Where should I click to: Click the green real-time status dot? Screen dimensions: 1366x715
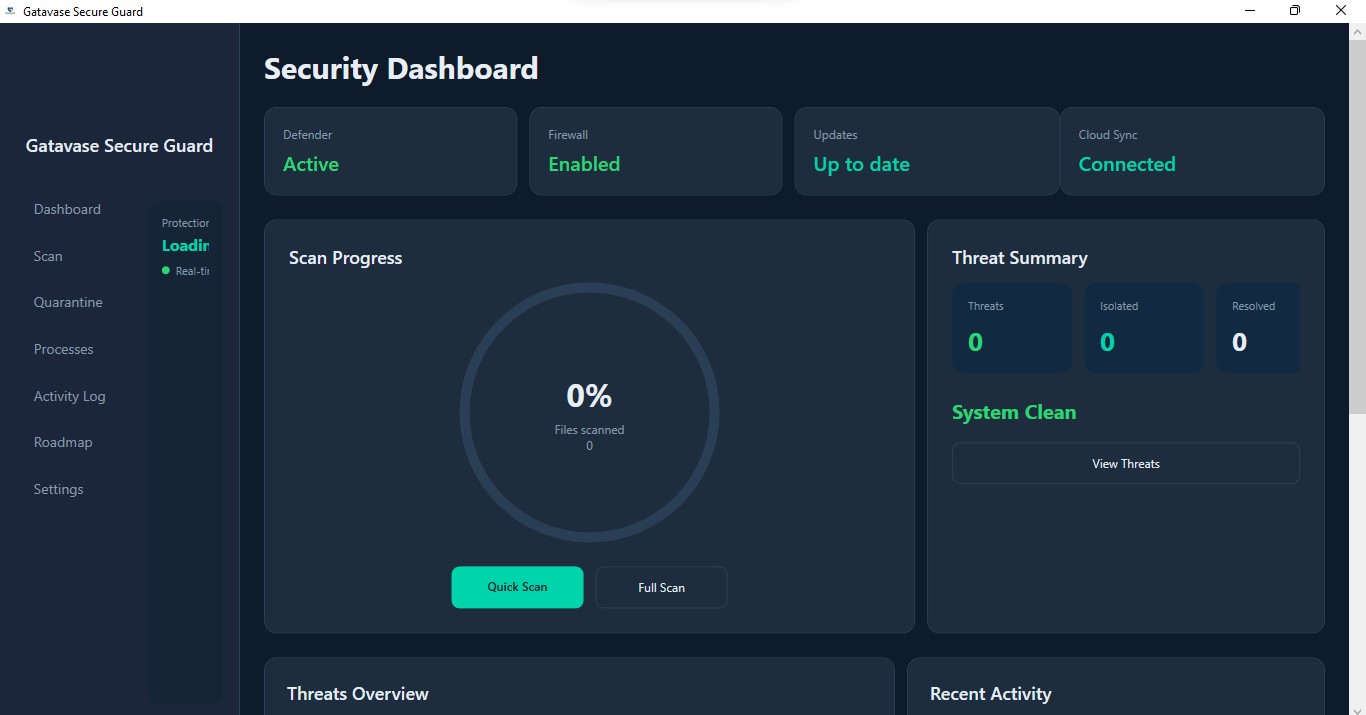point(166,271)
